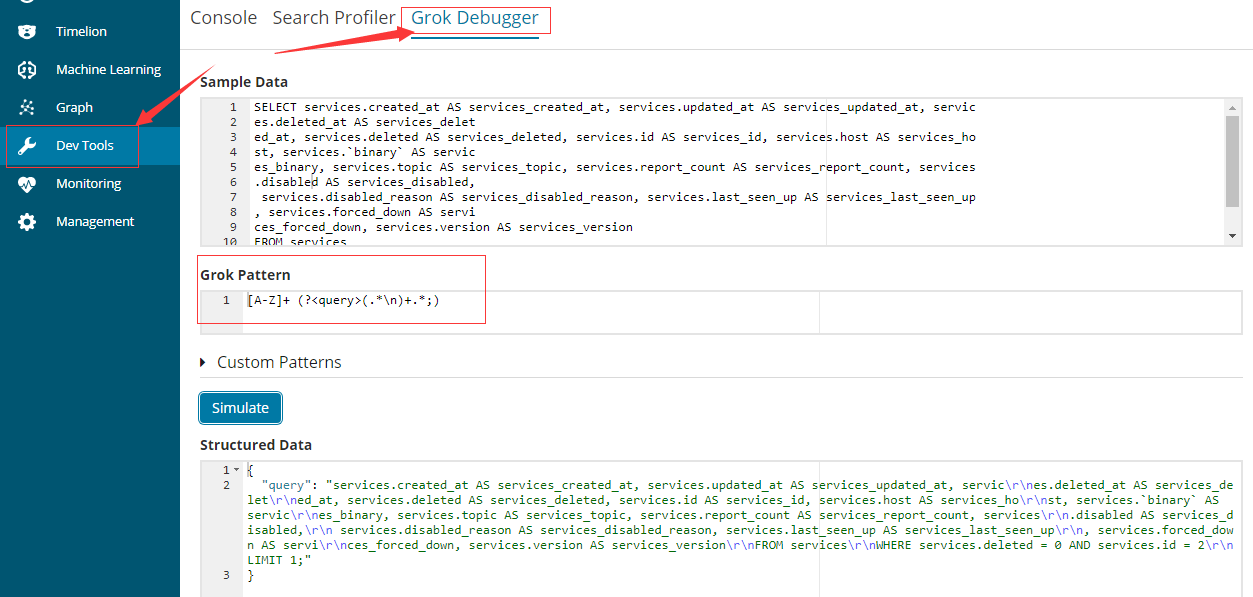Viewport: 1253px width, 597px height.
Task: Collapse the JSON fold arrow in Structured Data
Action: pyautogui.click(x=236, y=470)
